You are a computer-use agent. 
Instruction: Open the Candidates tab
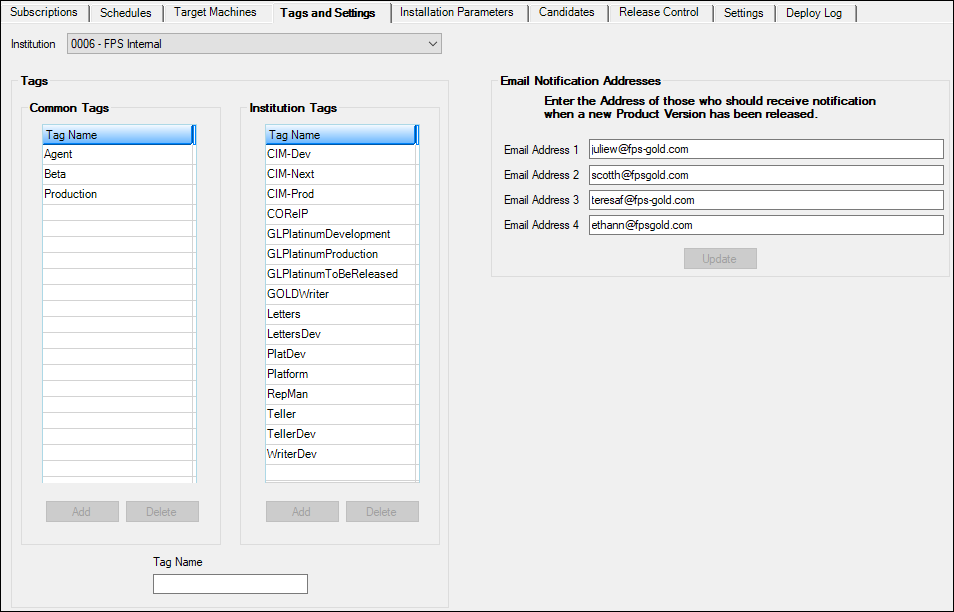(566, 13)
